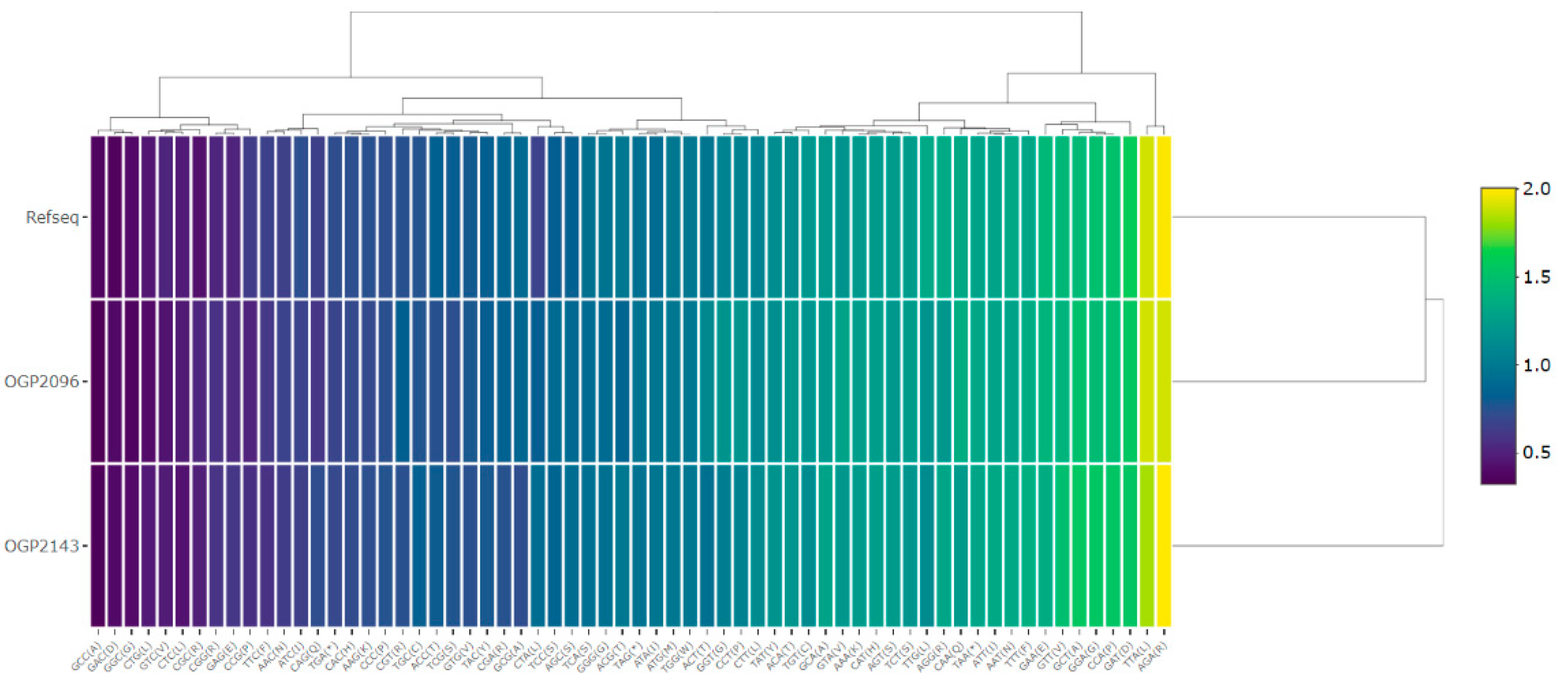Click the 1.0 tick label on colorbar
The width and height of the screenshot is (1568, 683).
point(1536,365)
